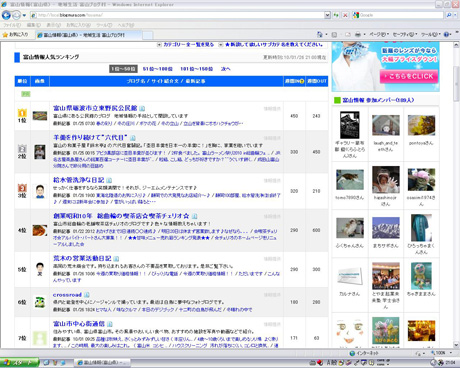Click the blue Help question mark icon
This screenshot has height=368, width=460.
point(447,34)
